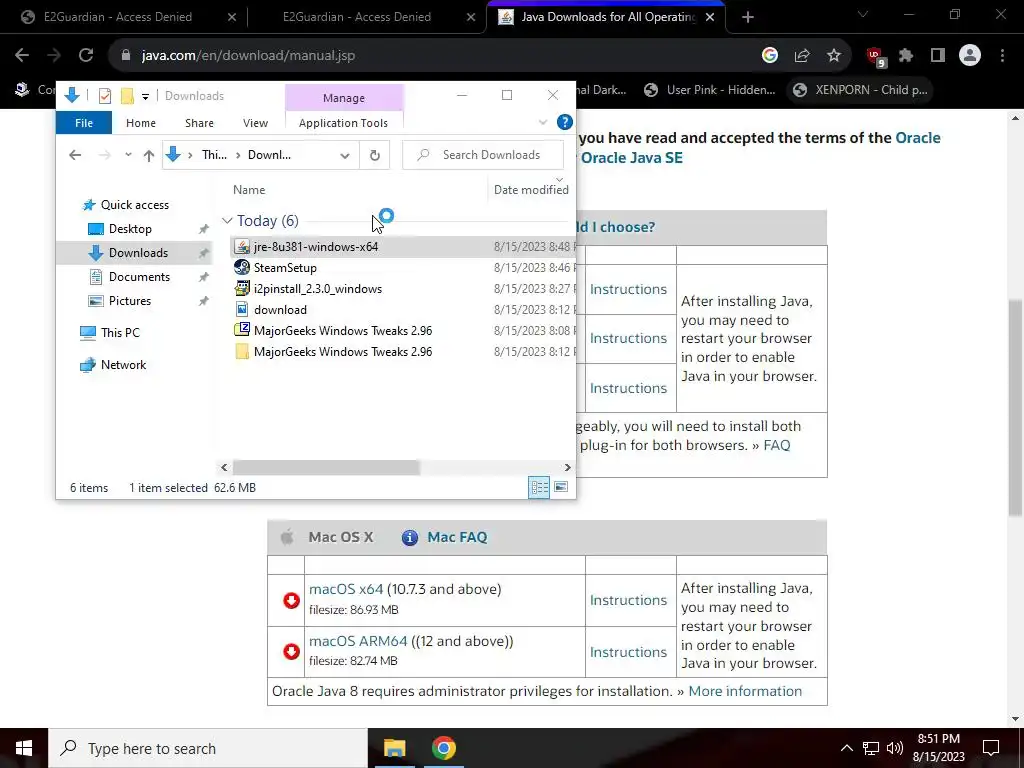Open Customize Quick Access Toolbar dropdown

pyautogui.click(x=145, y=97)
